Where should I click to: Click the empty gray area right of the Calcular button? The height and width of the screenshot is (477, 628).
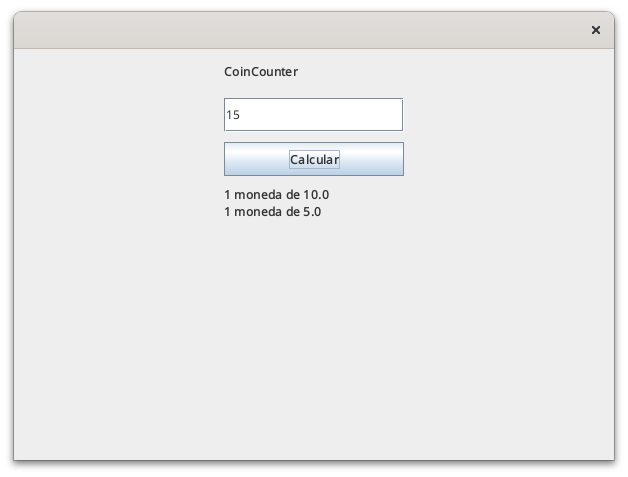(x=509, y=159)
